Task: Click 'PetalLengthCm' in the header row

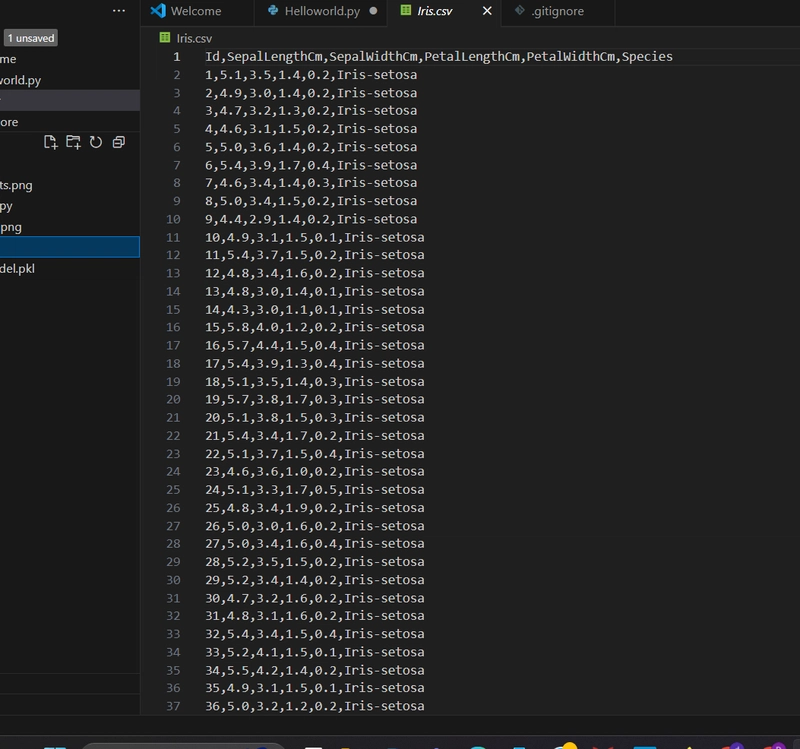Action: (472, 57)
